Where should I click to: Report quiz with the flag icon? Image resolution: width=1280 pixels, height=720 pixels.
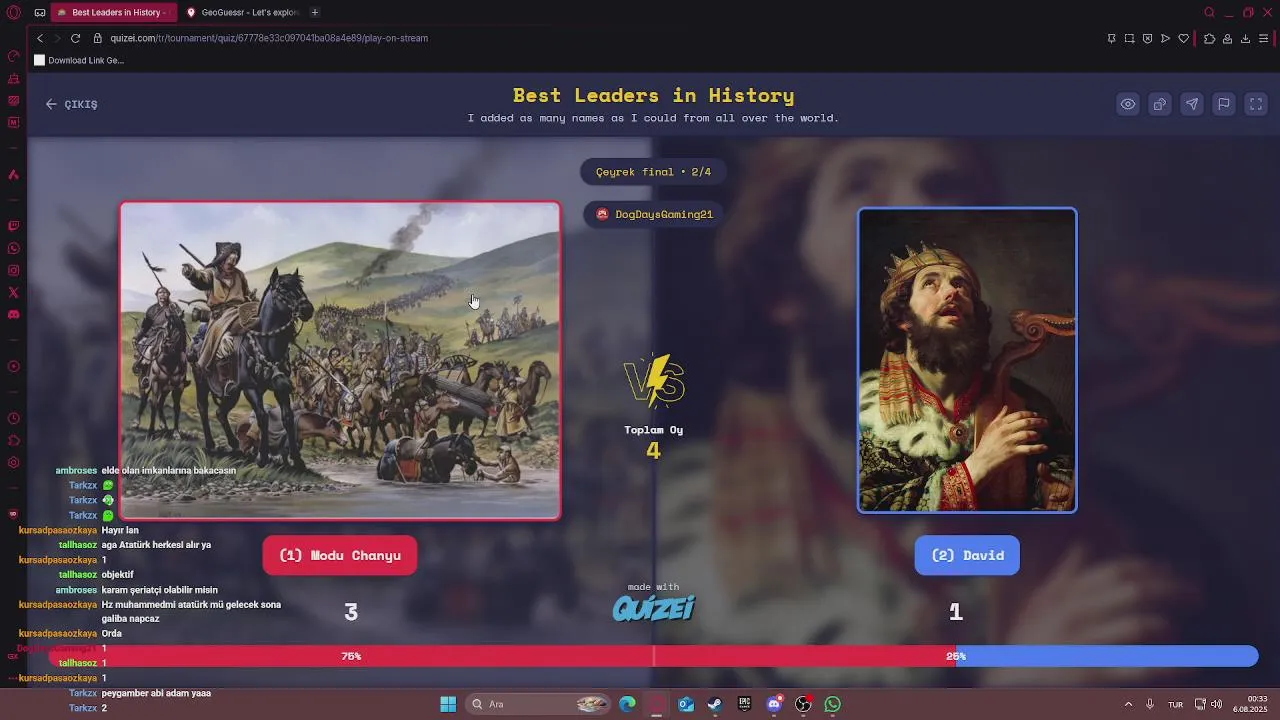(1224, 104)
